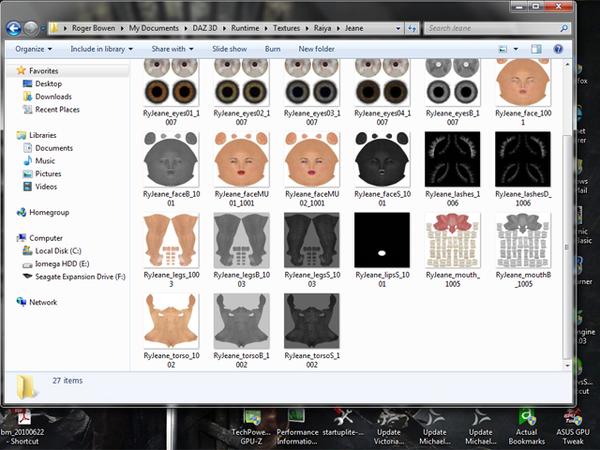Screen dimensions: 600x450
Task: Select the RyJeane_eyes01_1007 thumbnail
Action: (x=171, y=82)
